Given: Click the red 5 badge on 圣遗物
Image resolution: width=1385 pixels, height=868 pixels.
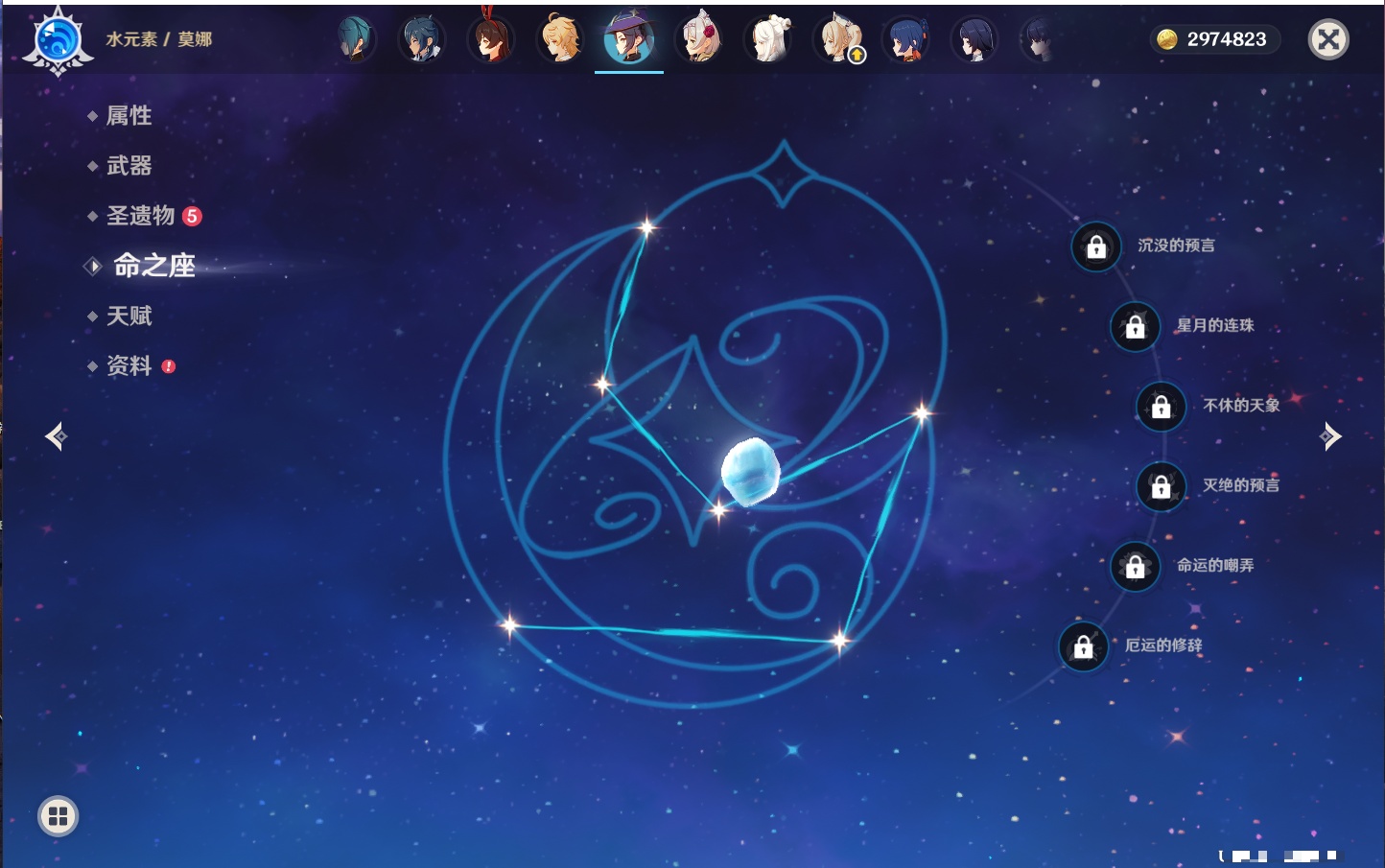Looking at the screenshot, I should click(x=192, y=216).
